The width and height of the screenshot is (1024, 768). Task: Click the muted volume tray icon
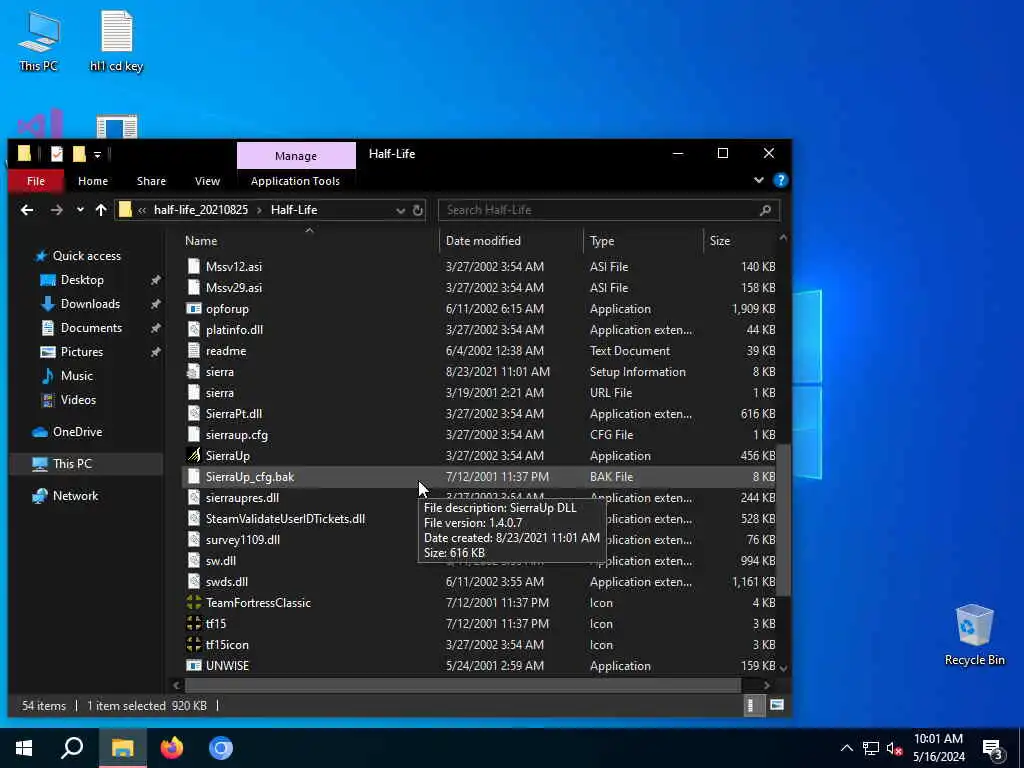[894, 748]
